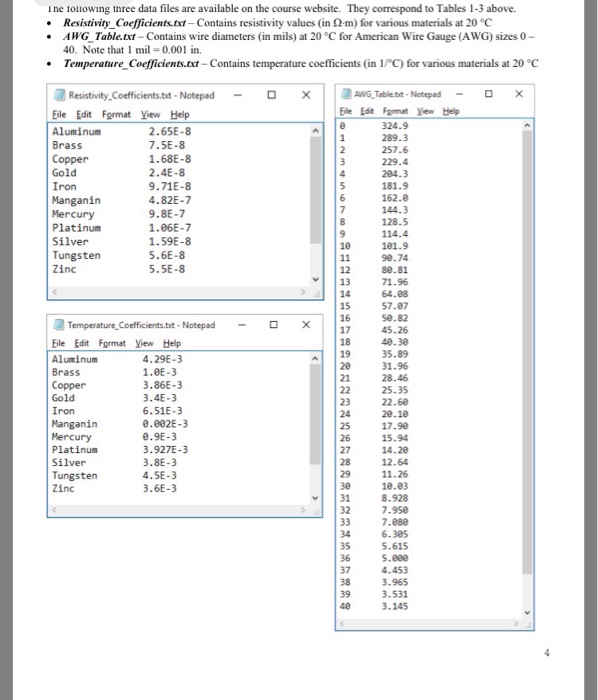Open Edit menu in AWG_Table window
Image resolution: width=598 pixels, height=700 pixels.
[x=367, y=111]
